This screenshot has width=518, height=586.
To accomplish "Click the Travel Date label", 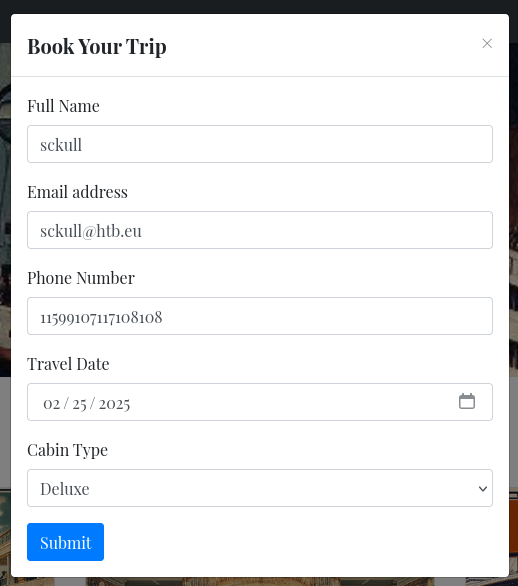I will pyautogui.click(x=68, y=364).
